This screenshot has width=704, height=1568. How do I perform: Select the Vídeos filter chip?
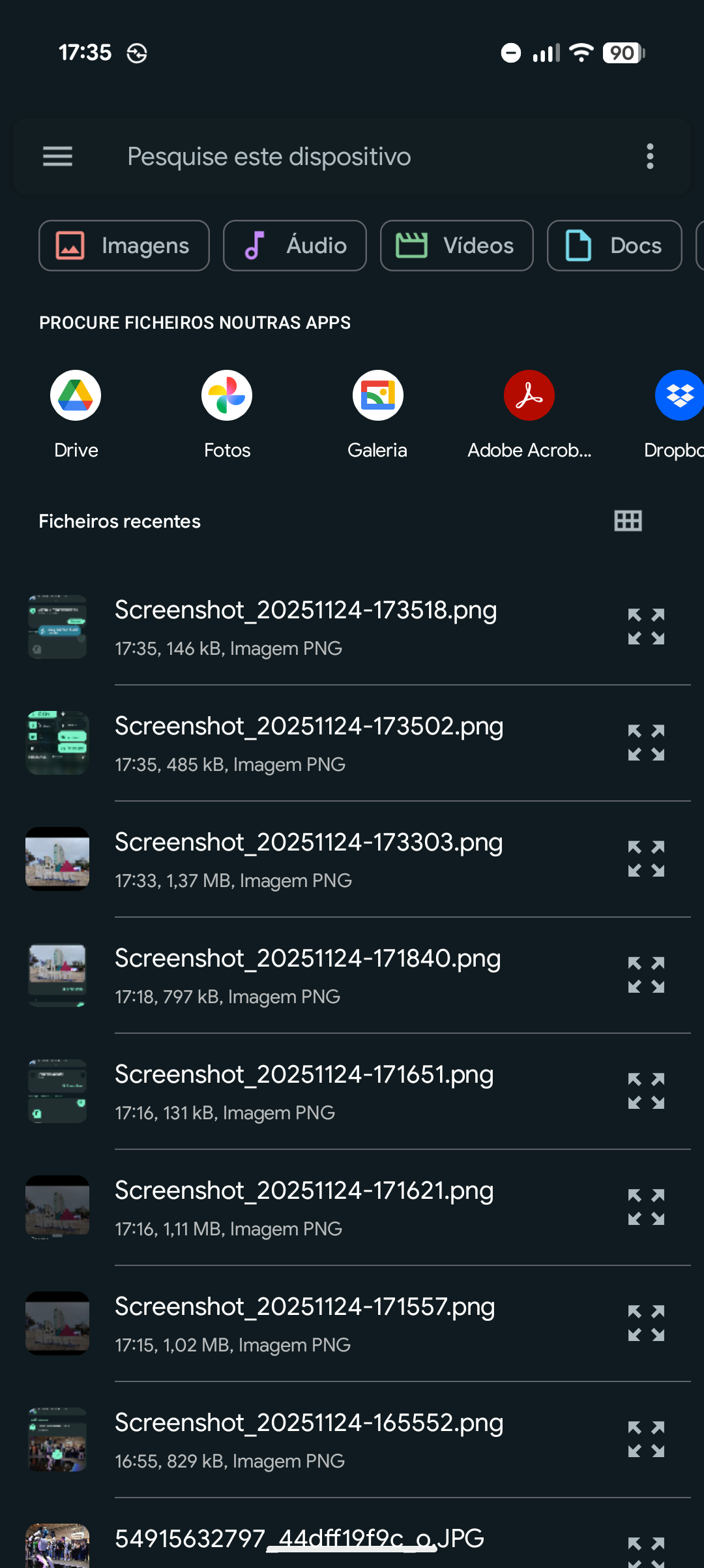pos(456,245)
